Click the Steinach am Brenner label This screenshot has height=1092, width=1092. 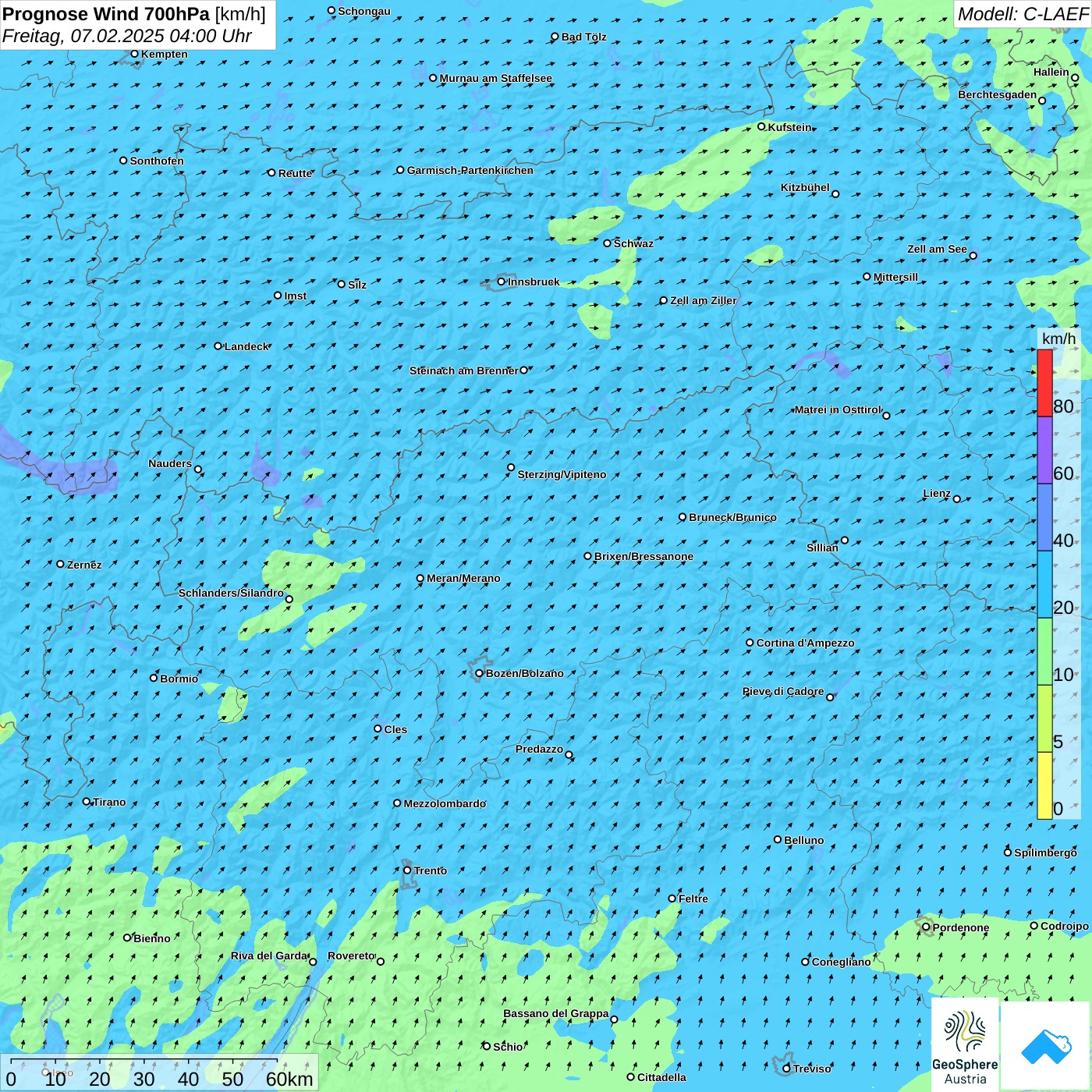464,370
